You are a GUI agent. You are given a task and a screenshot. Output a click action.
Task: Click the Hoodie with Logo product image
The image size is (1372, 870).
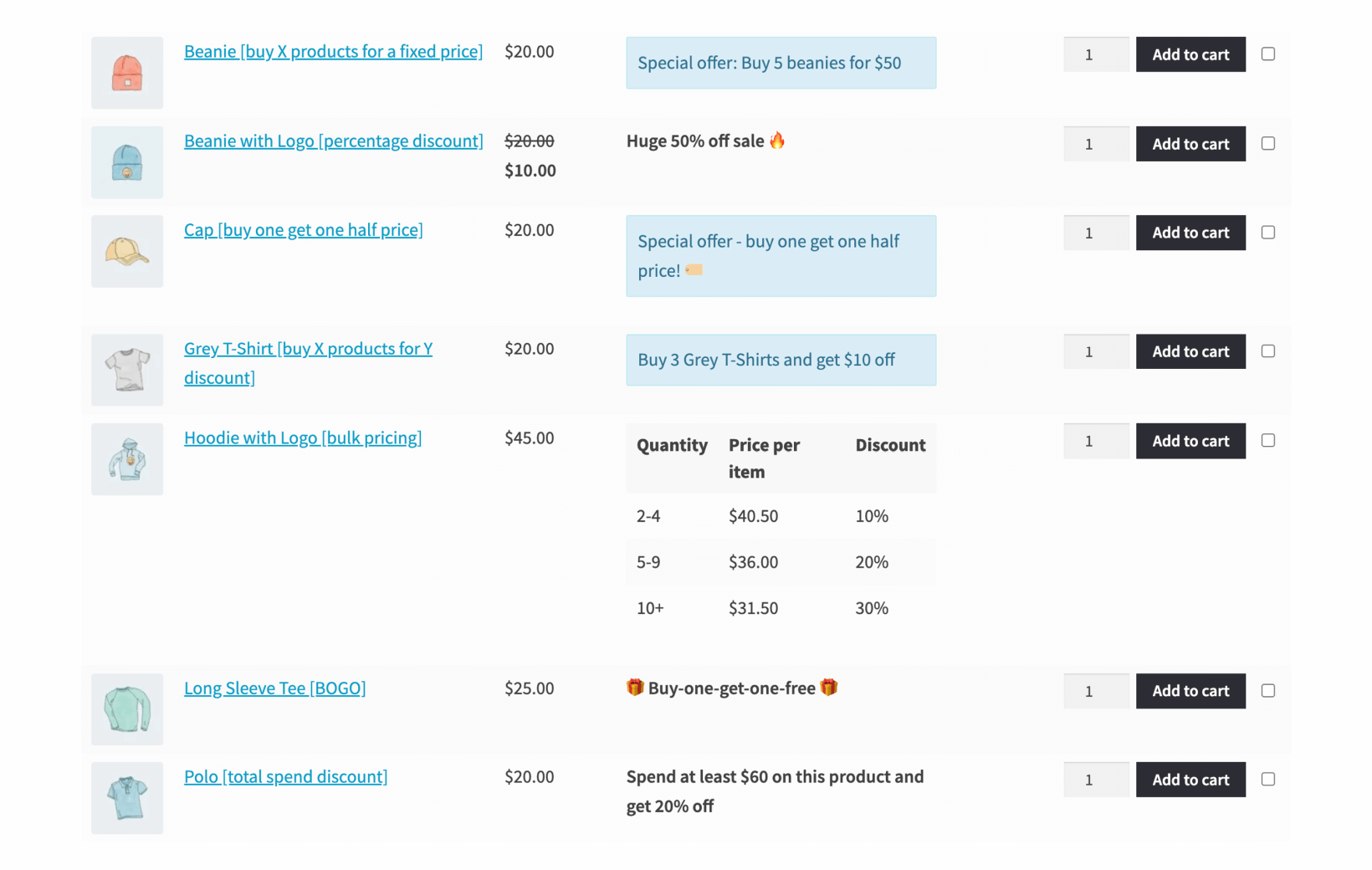click(x=126, y=459)
